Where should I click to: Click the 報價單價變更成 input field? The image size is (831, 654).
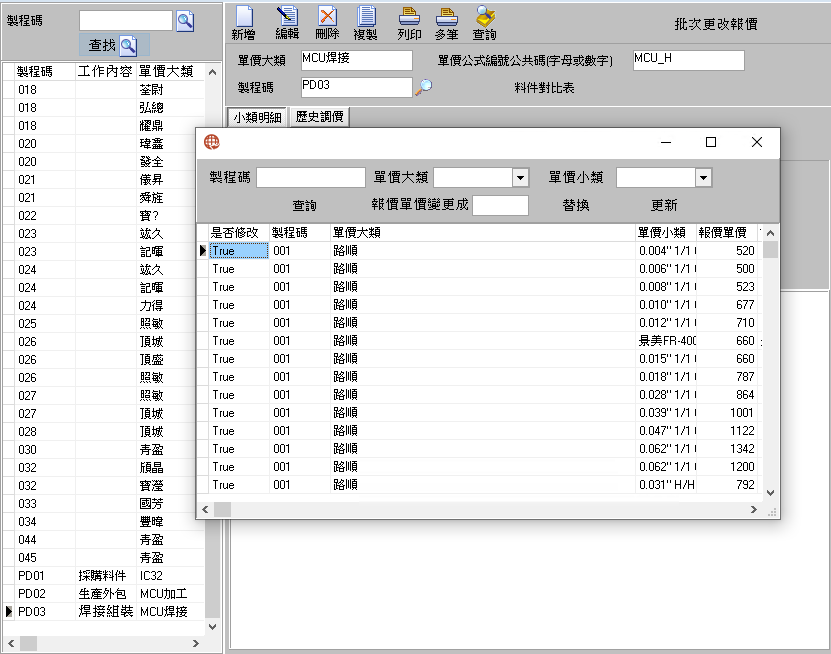click(500, 205)
